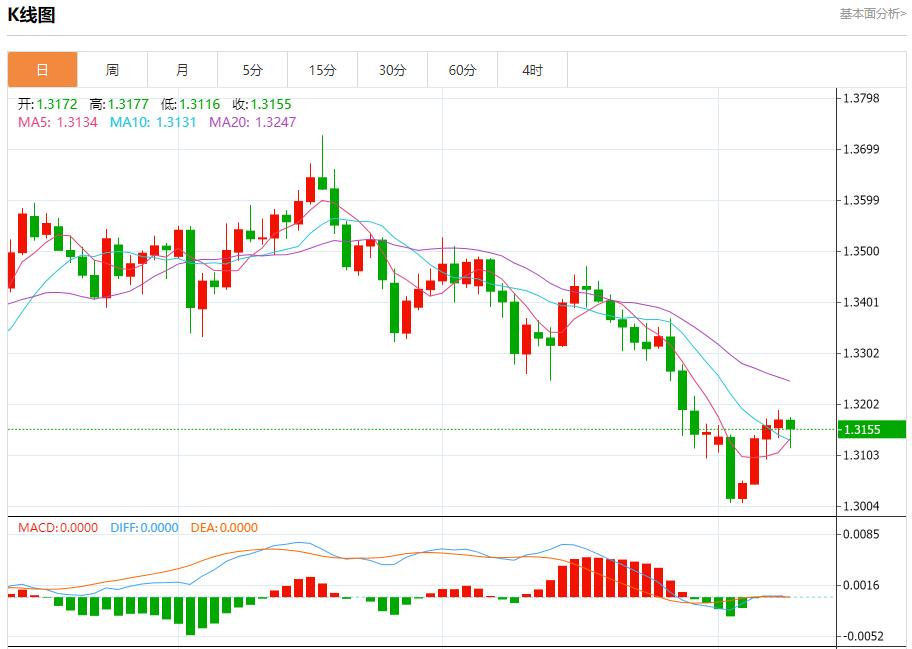Image resolution: width=912 pixels, height=649 pixels.
Task: Show the 30分 interval chart
Action: 392,70
